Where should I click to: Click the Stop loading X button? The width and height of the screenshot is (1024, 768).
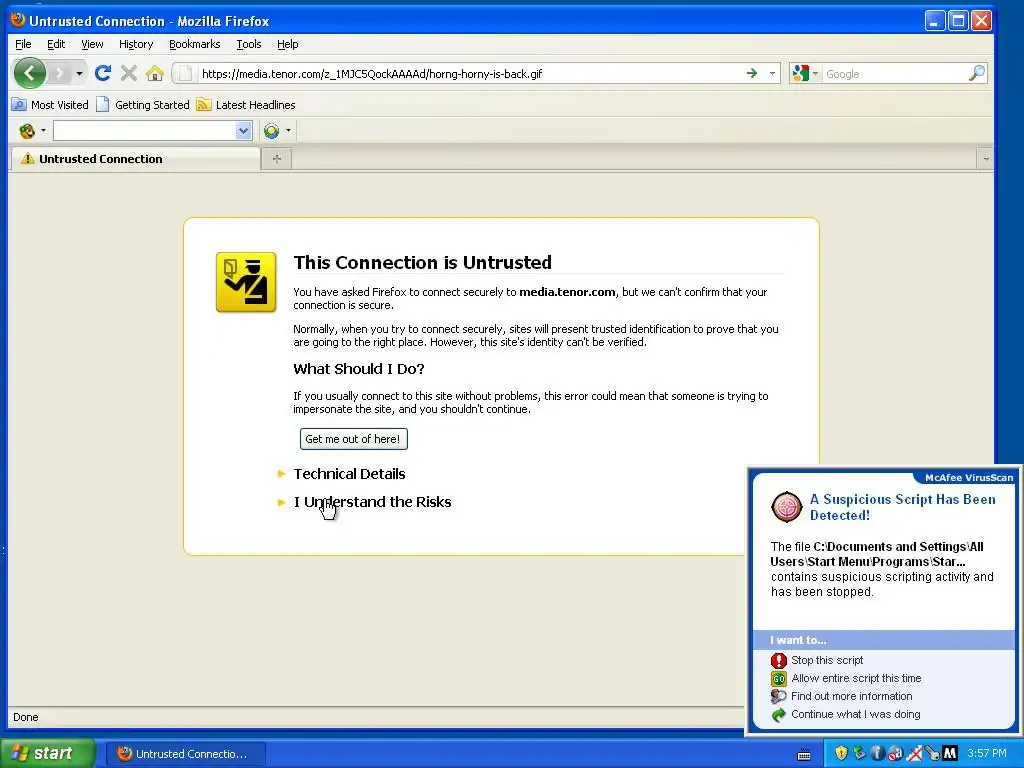[129, 73]
